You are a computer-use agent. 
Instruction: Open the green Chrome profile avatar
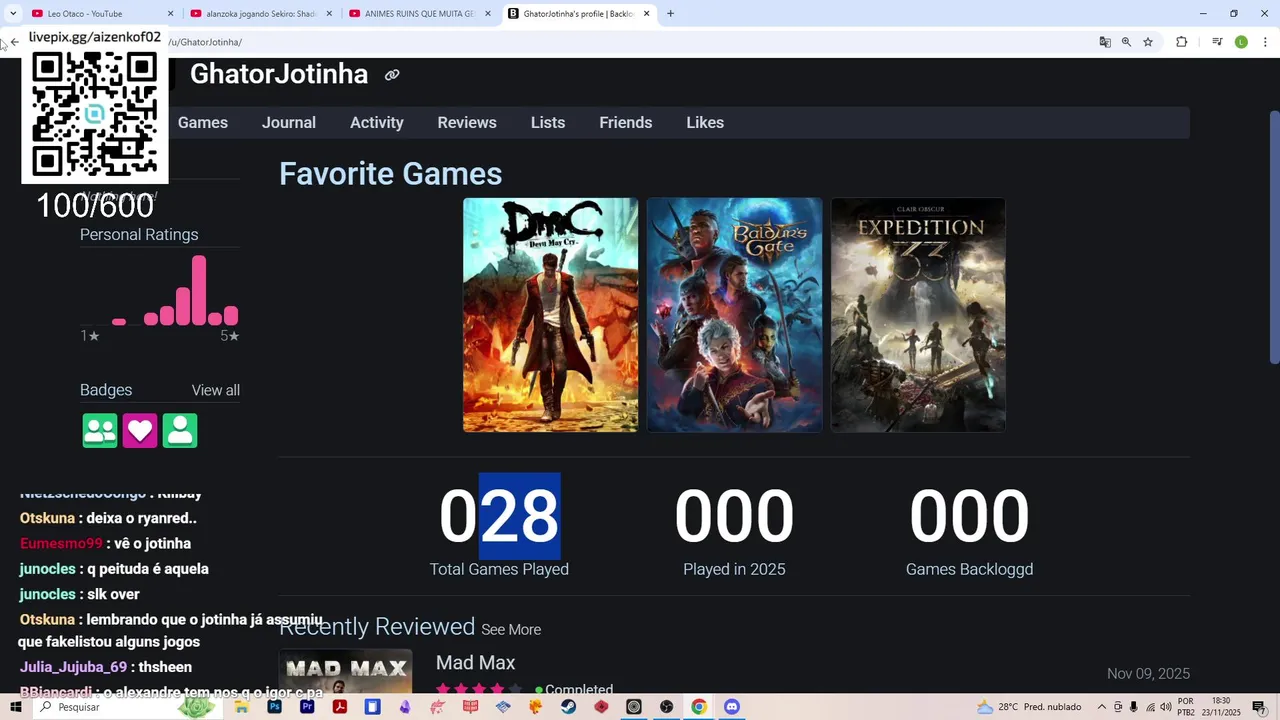1241,42
